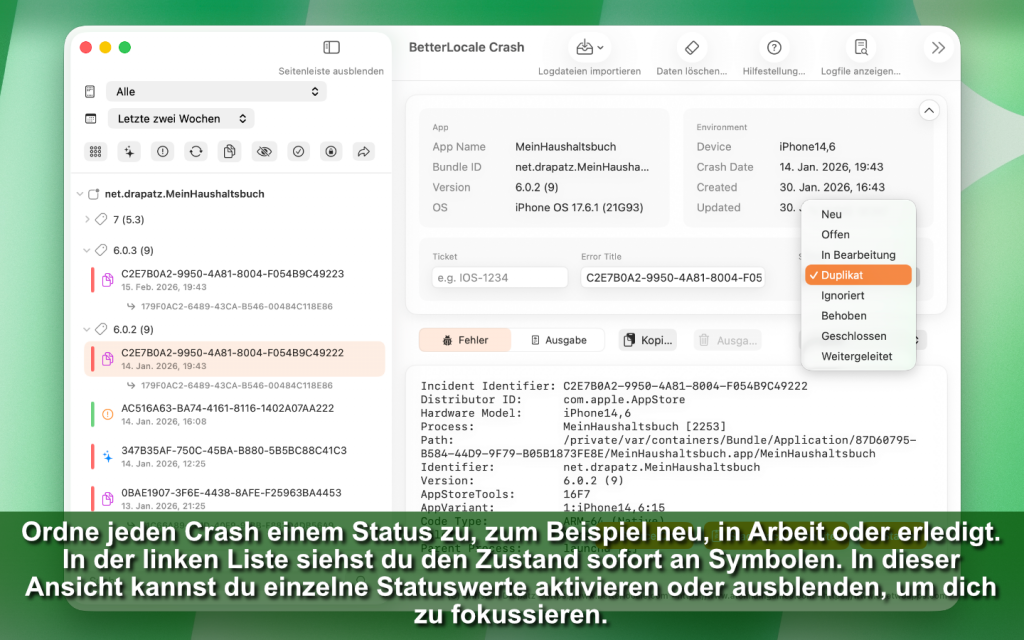Viewport: 1024px width, 640px height.
Task: Click the Kopi... copy button
Action: 647,340
